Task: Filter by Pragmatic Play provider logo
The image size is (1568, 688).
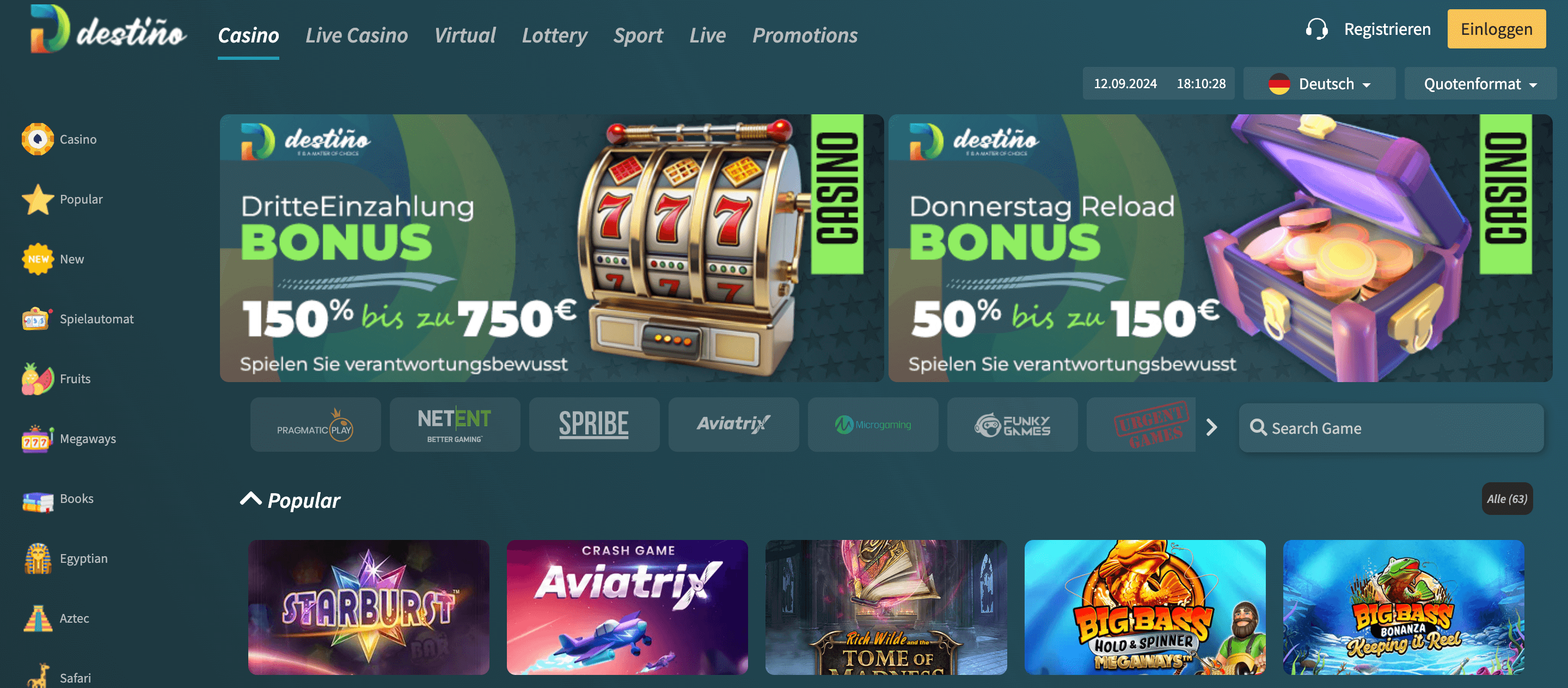Action: [x=315, y=425]
